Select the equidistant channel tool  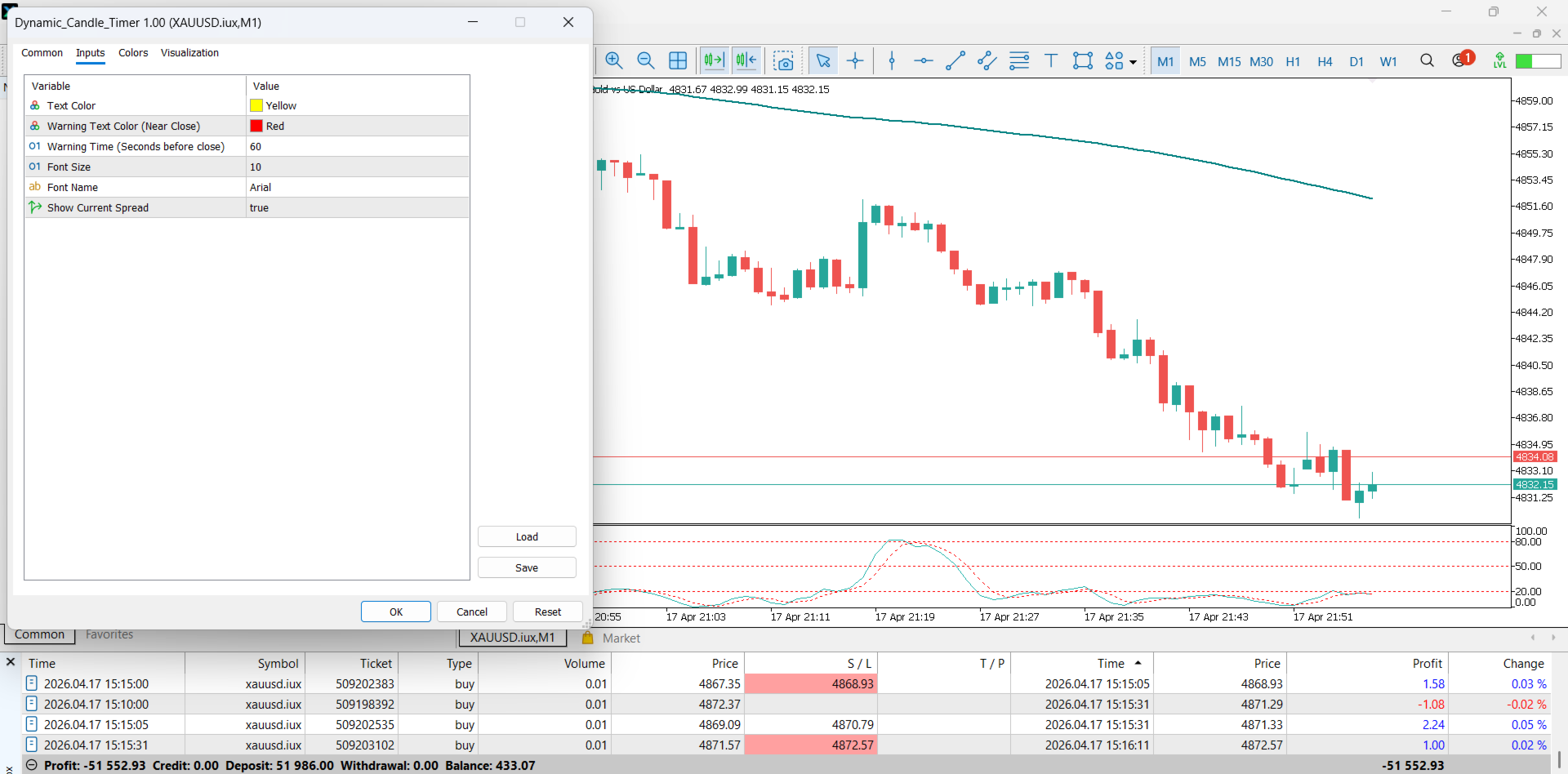(x=987, y=60)
